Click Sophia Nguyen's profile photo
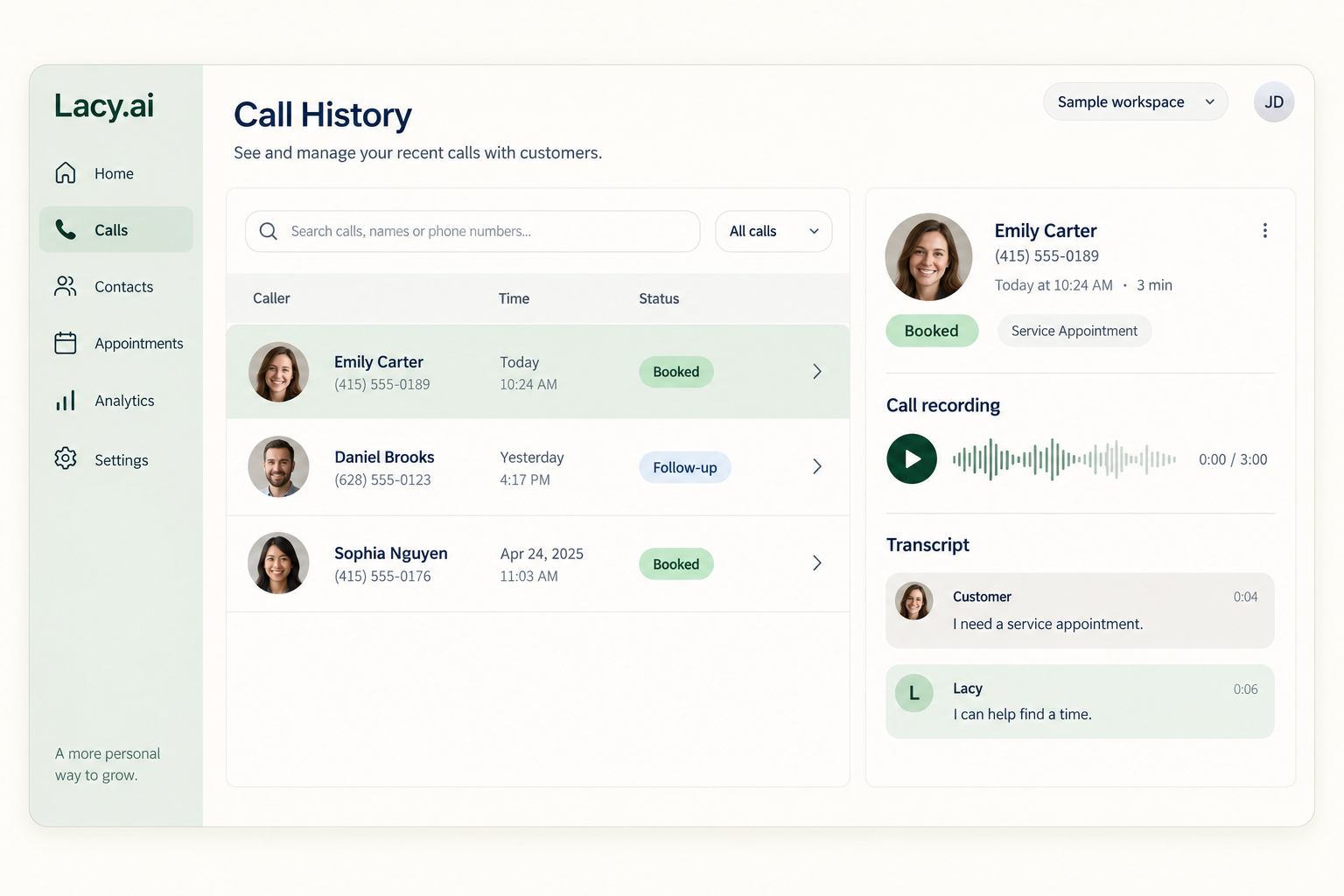The image size is (1344, 896). tap(279, 563)
